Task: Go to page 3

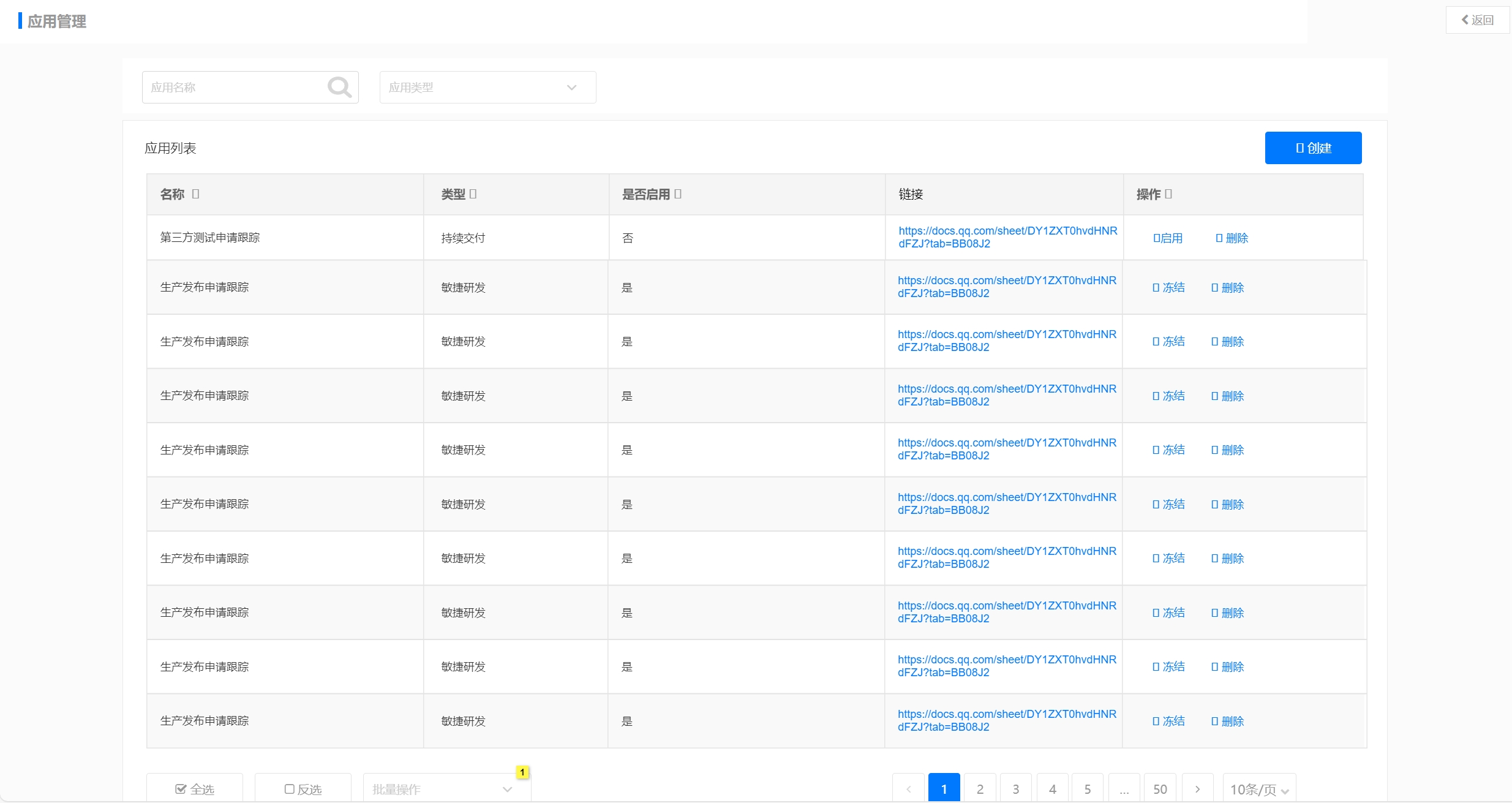Action: click(1016, 789)
